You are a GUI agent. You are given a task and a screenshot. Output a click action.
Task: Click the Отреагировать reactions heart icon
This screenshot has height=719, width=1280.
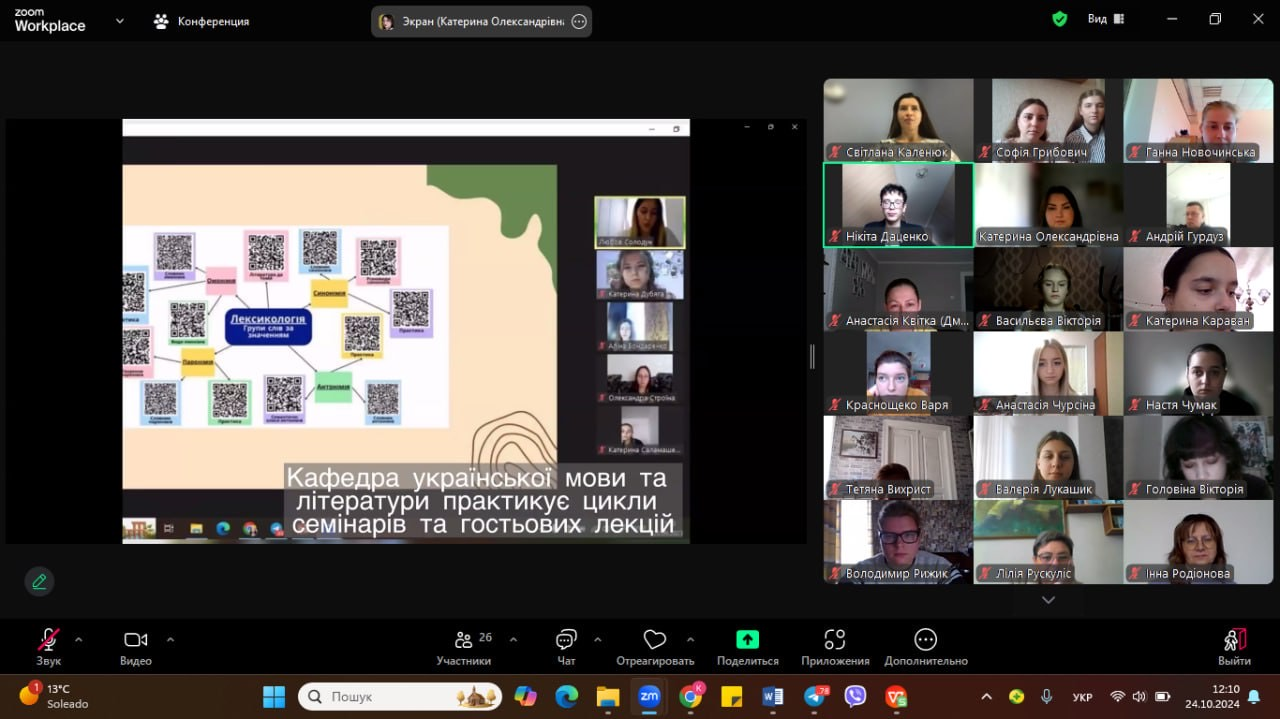[655, 641]
